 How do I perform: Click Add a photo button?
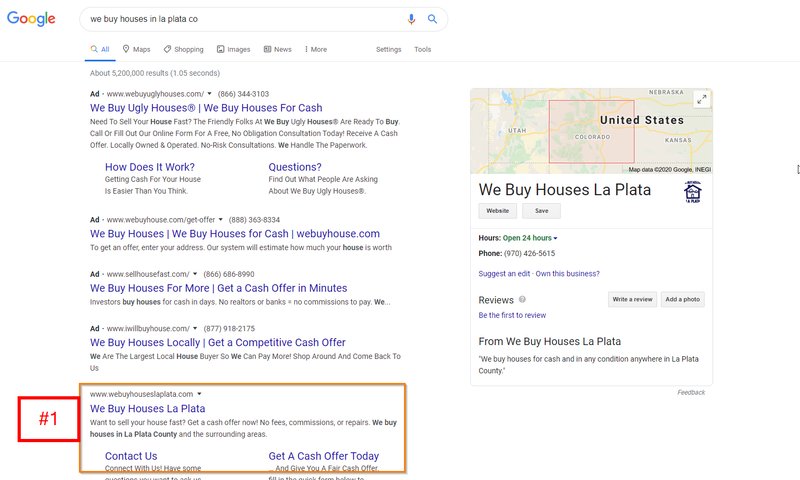pos(683,299)
